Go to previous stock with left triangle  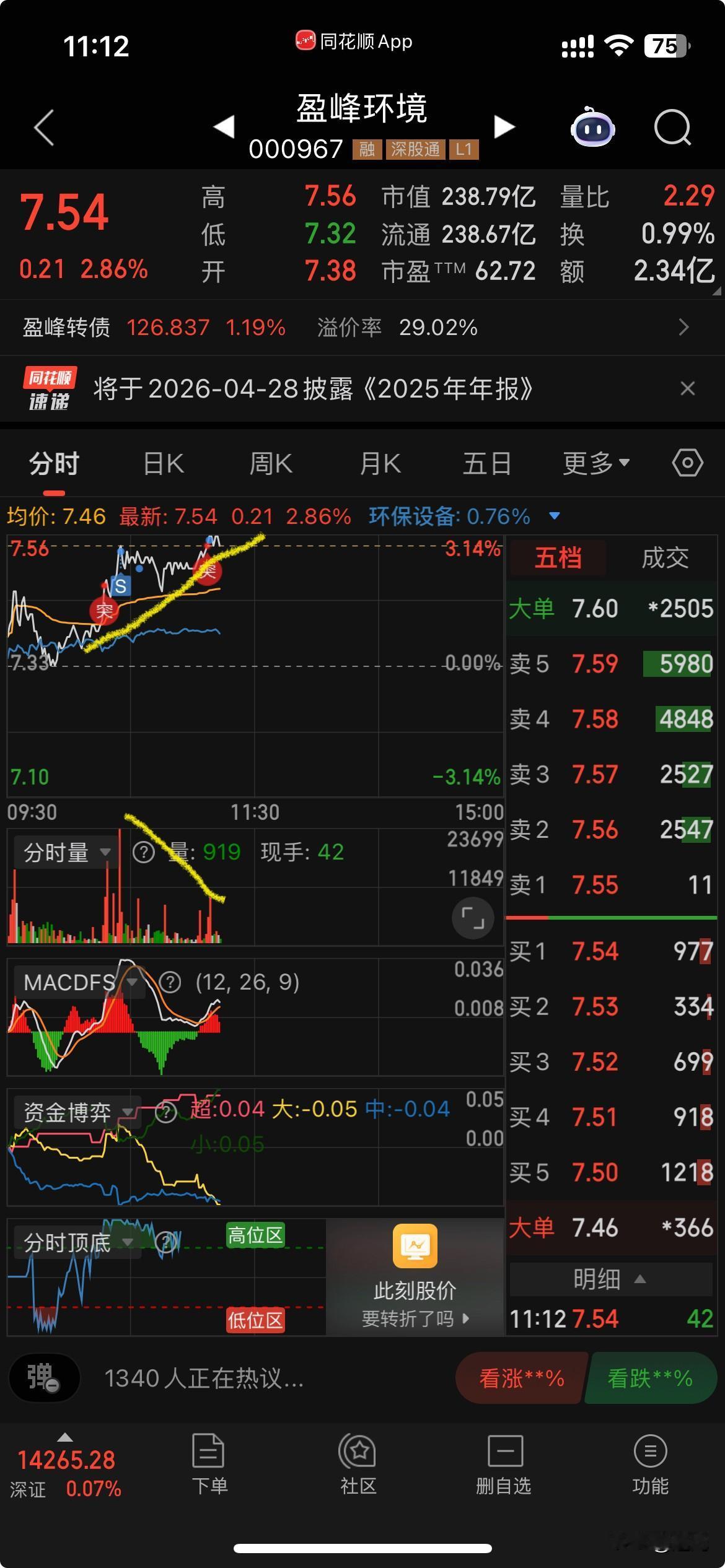pyautogui.click(x=224, y=127)
